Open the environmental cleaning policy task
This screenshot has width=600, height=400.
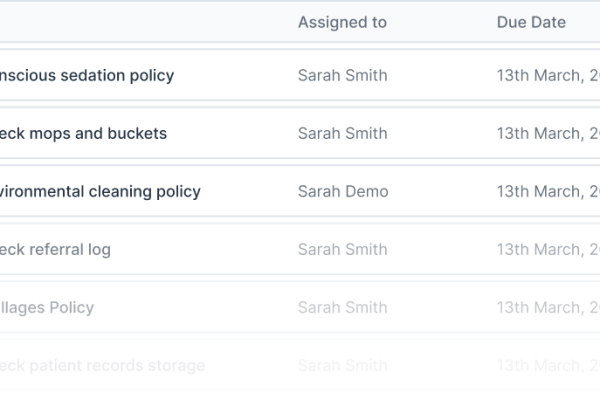100,191
